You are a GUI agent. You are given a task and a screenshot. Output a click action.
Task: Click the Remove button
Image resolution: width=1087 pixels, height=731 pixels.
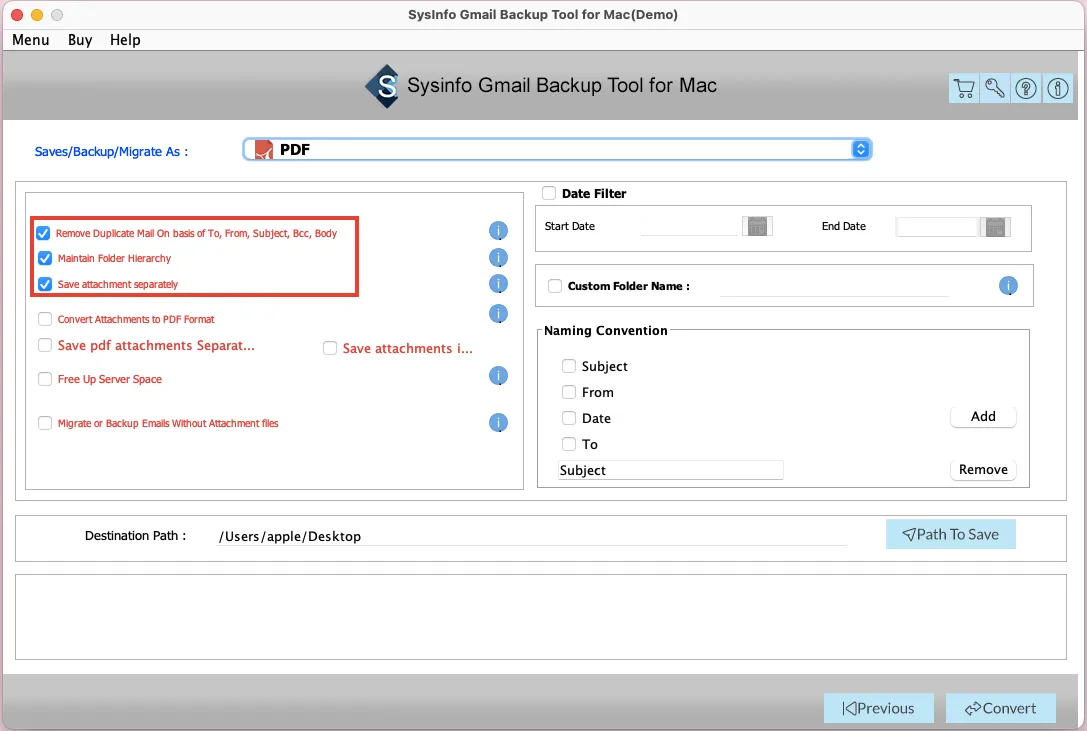coord(983,470)
